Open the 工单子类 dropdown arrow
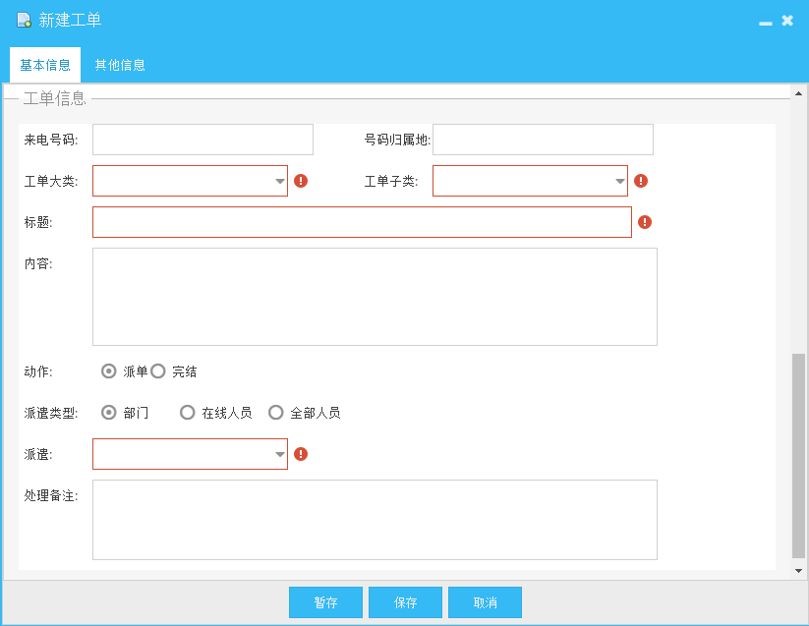The width and height of the screenshot is (809, 626). click(618, 181)
